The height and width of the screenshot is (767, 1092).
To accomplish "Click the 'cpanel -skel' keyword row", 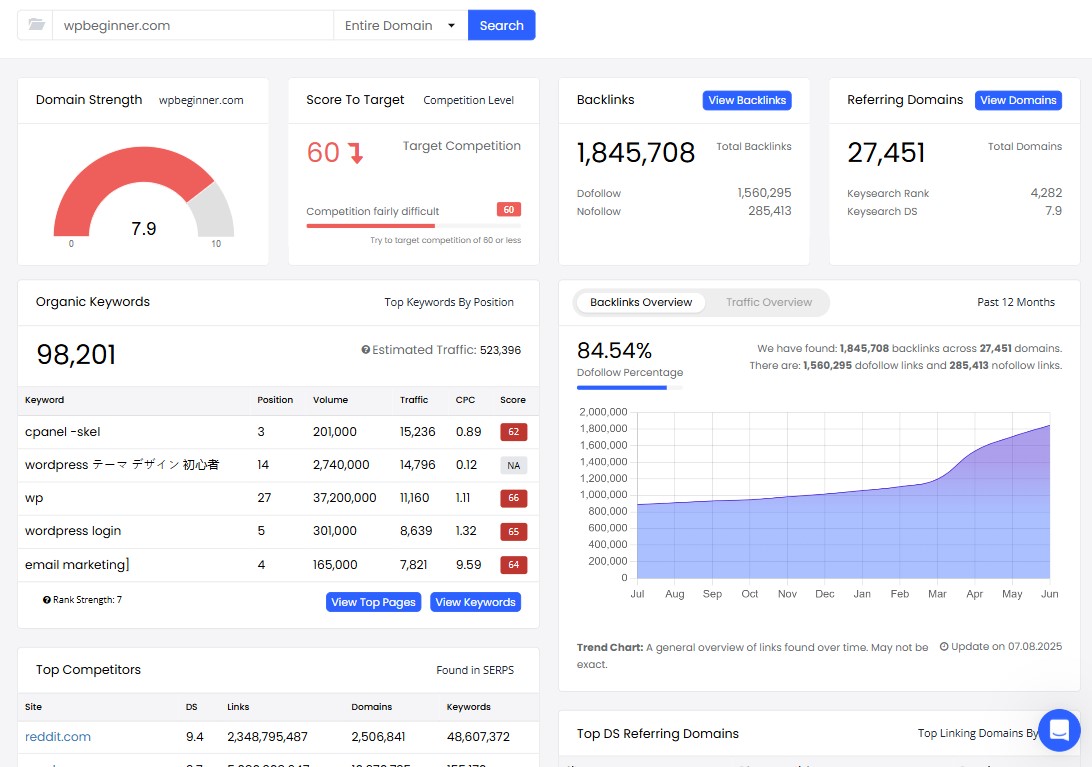I will point(279,432).
